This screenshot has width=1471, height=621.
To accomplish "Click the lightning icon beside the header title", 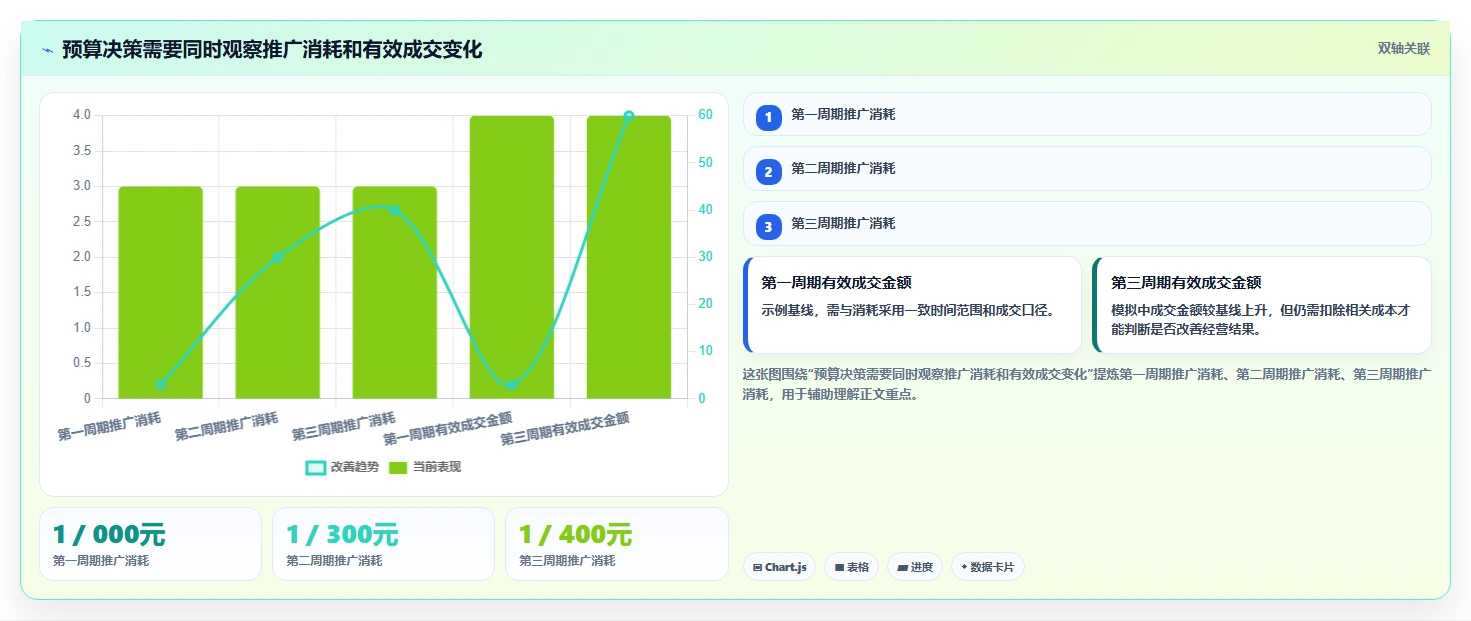I will click(x=47, y=50).
